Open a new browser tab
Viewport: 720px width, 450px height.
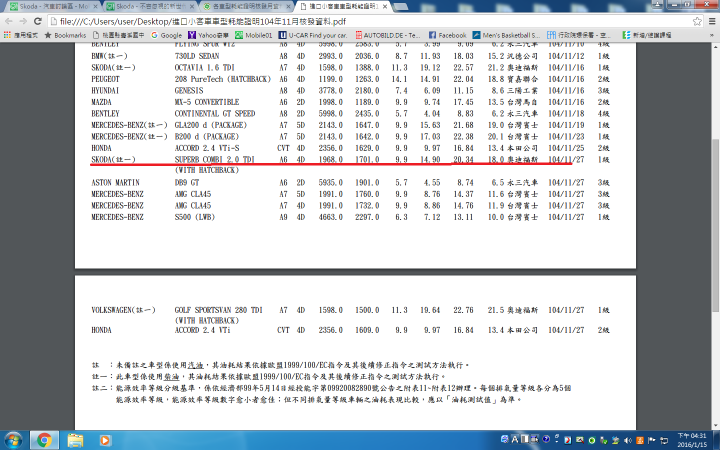(x=400, y=6)
